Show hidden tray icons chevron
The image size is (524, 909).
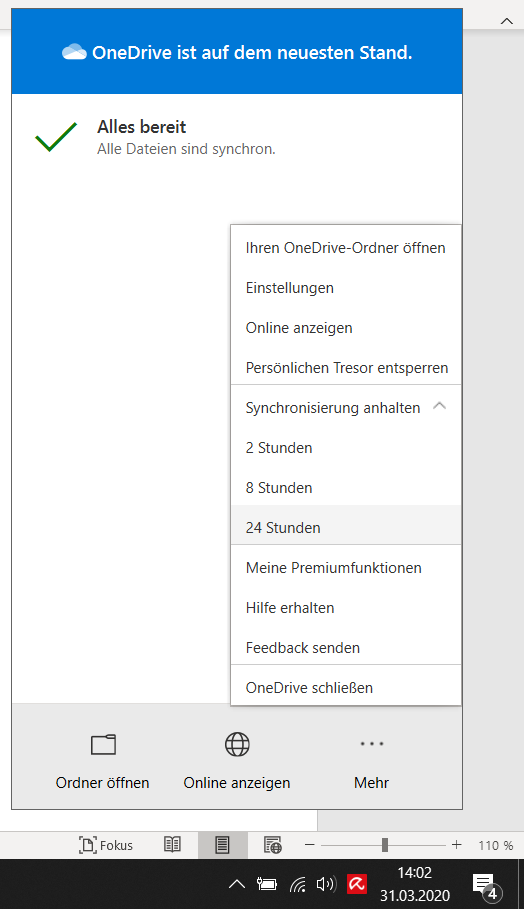(x=236, y=884)
